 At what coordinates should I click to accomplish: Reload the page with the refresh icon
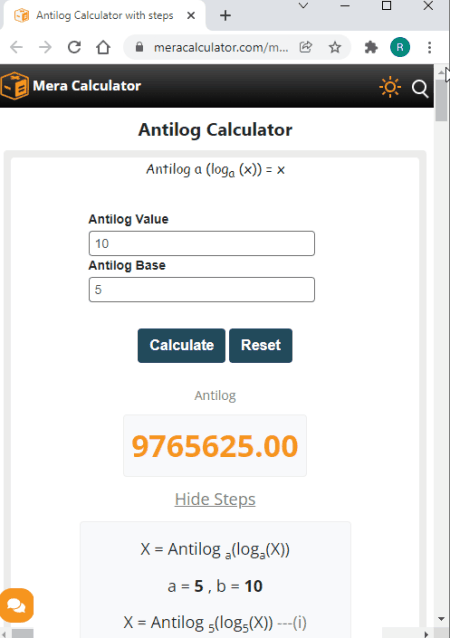tap(74, 47)
